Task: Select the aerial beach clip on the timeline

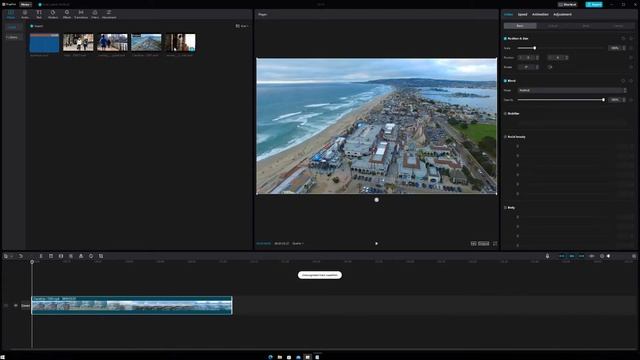Action: coord(132,305)
